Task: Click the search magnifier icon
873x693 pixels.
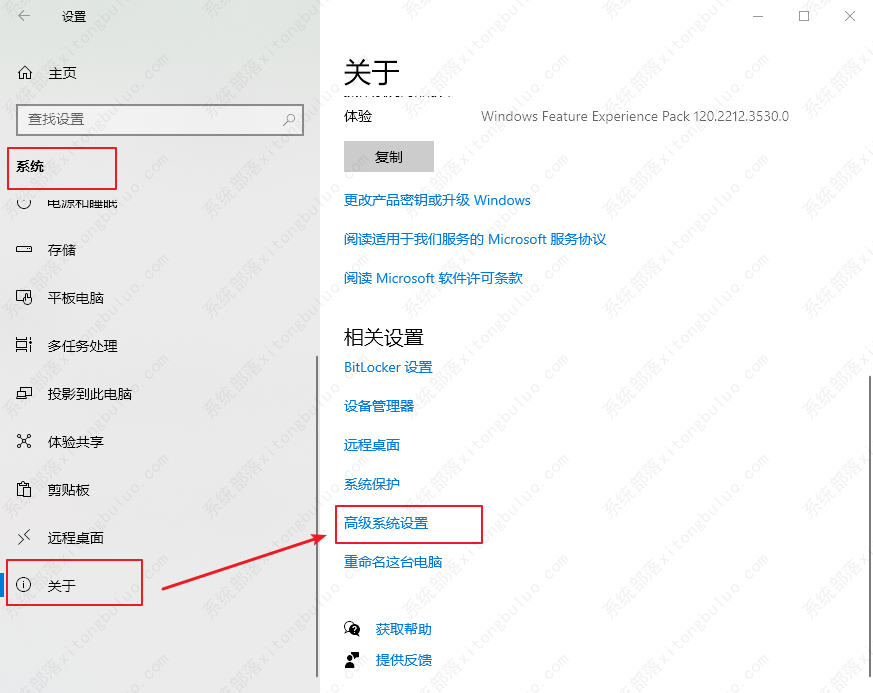Action: pyautogui.click(x=290, y=119)
